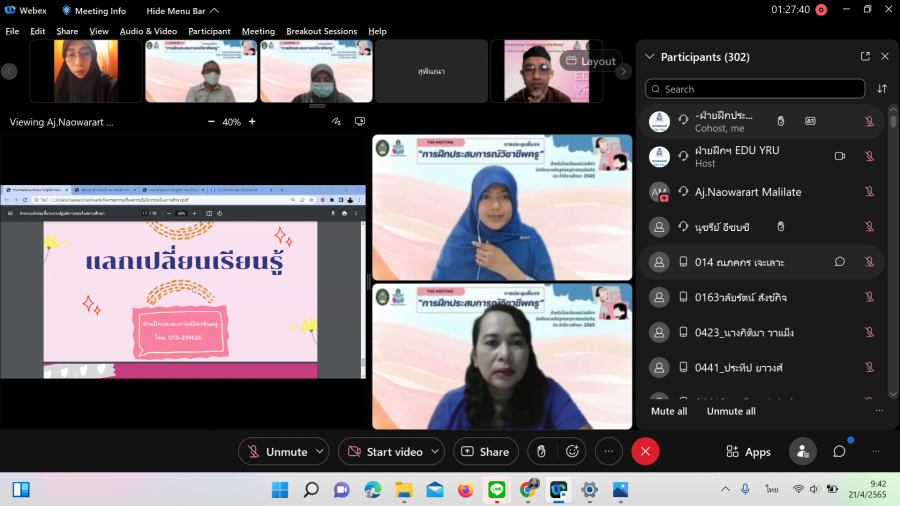Turn on camera with Start video
This screenshot has height=506, width=900.
(x=384, y=452)
